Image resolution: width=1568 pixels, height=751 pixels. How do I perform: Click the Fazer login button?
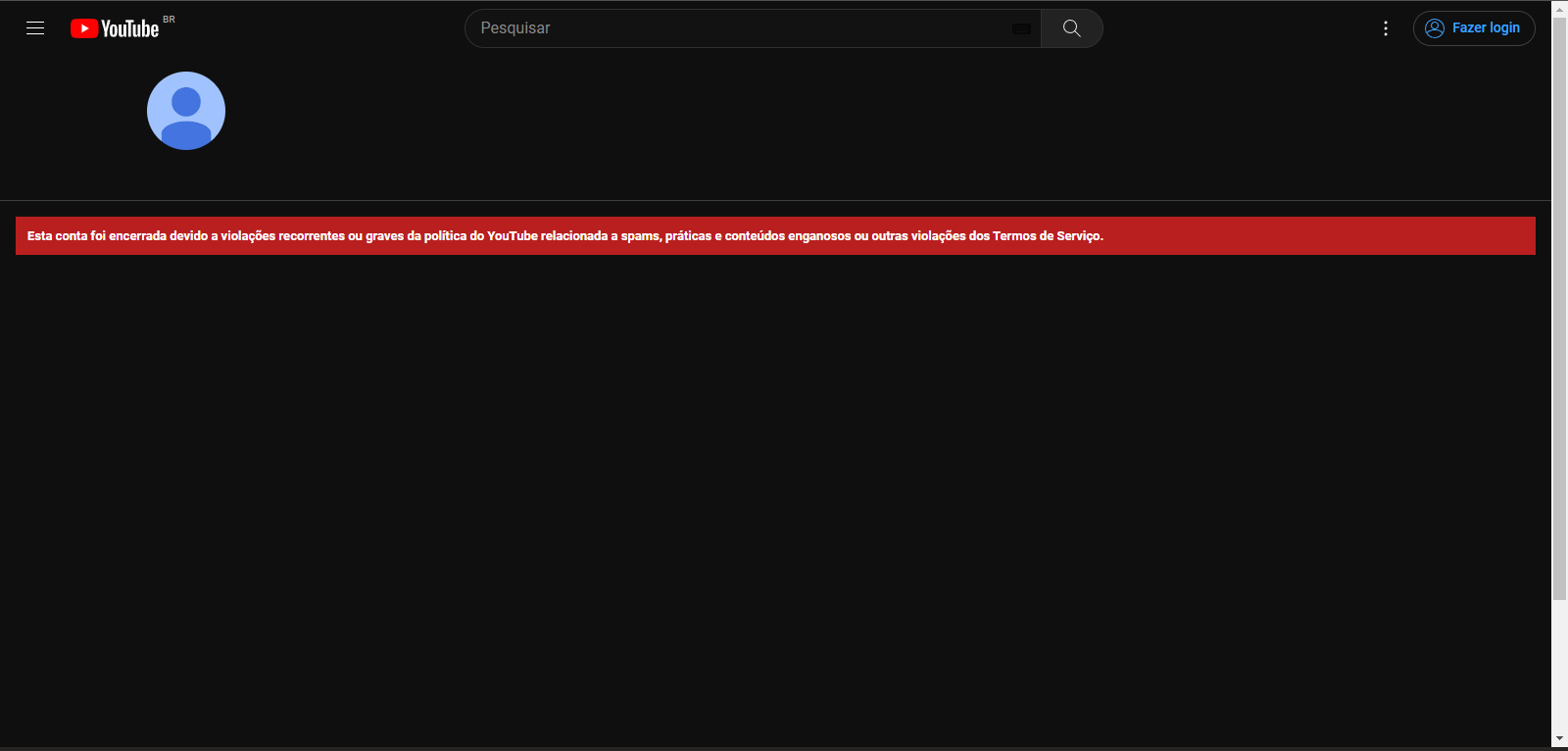(1474, 28)
